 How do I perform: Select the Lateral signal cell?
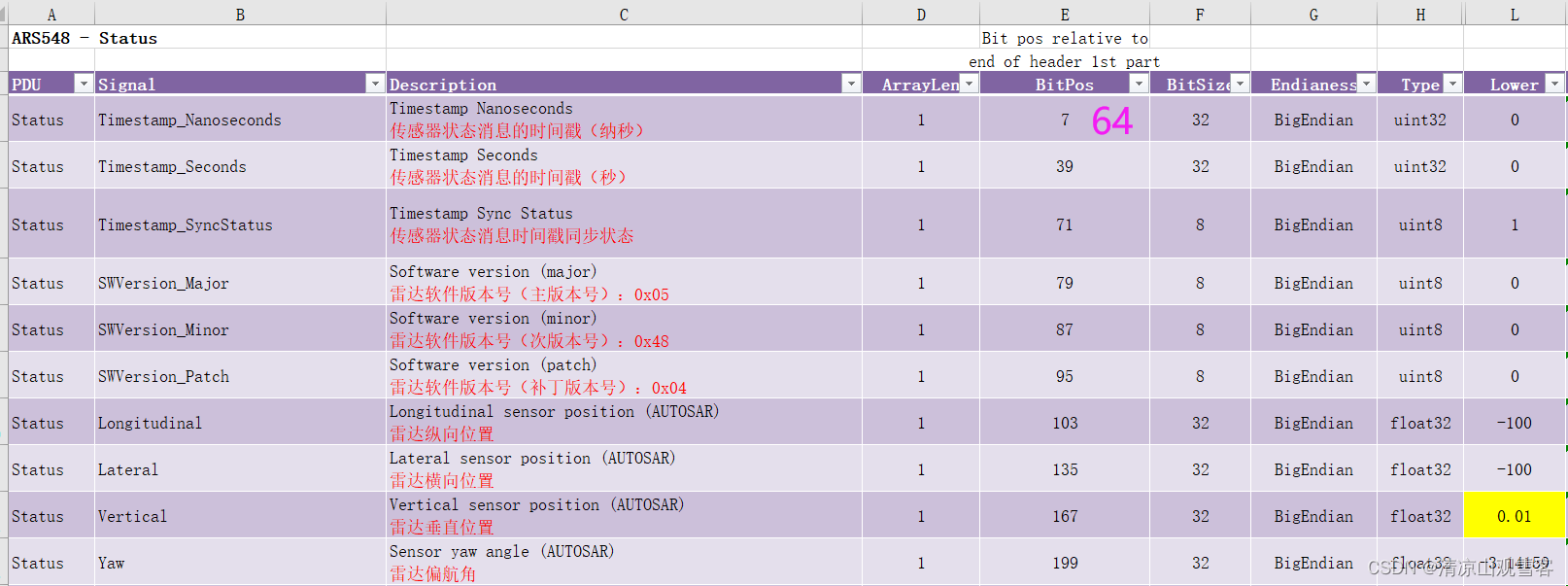tap(240, 469)
